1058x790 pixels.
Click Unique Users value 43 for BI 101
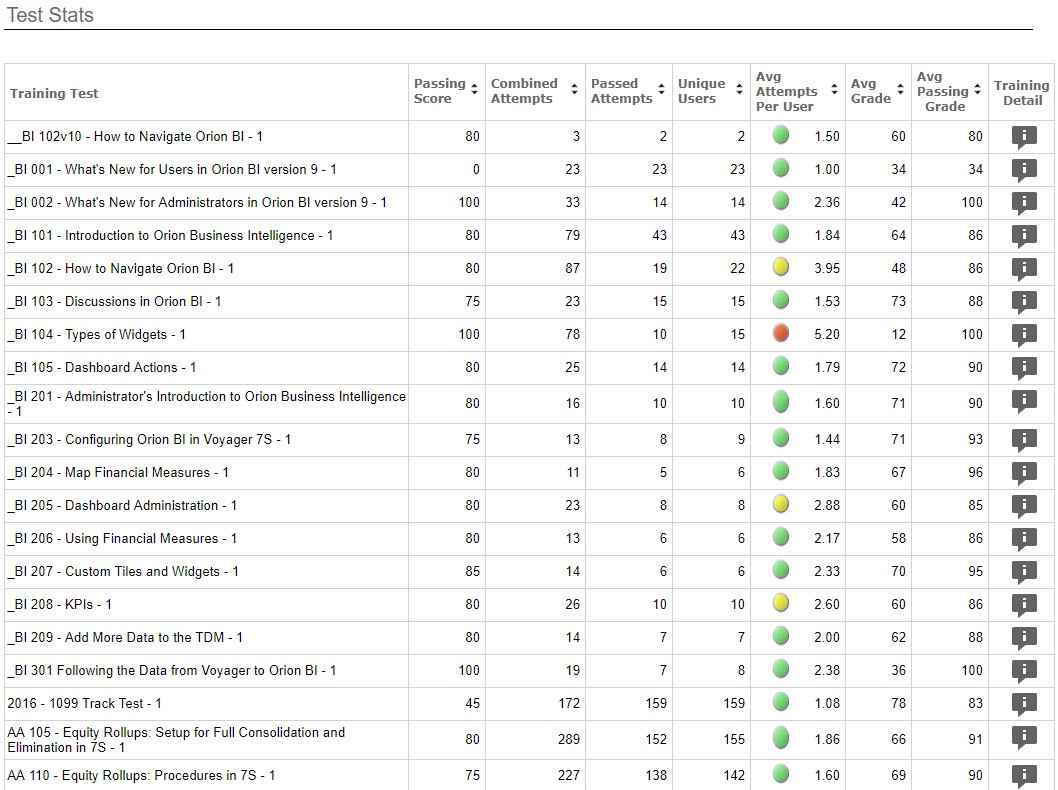(x=737, y=235)
